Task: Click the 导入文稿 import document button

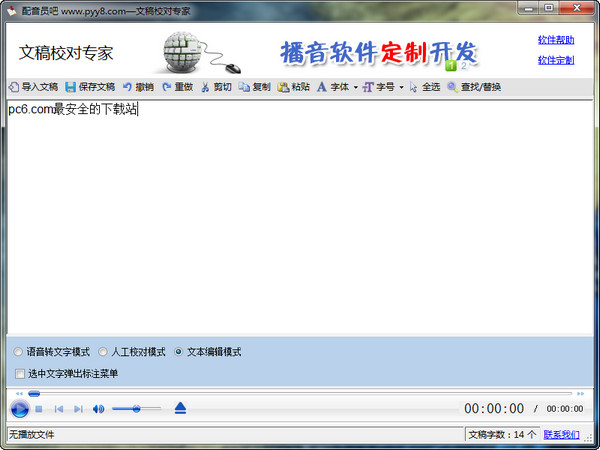Action: tap(33, 87)
